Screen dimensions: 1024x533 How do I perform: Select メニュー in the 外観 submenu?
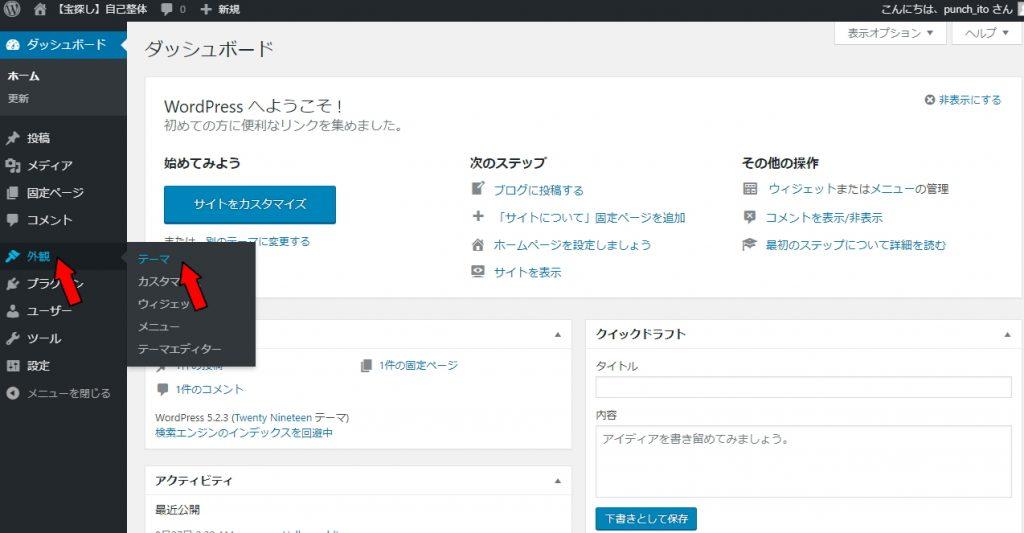(159, 327)
